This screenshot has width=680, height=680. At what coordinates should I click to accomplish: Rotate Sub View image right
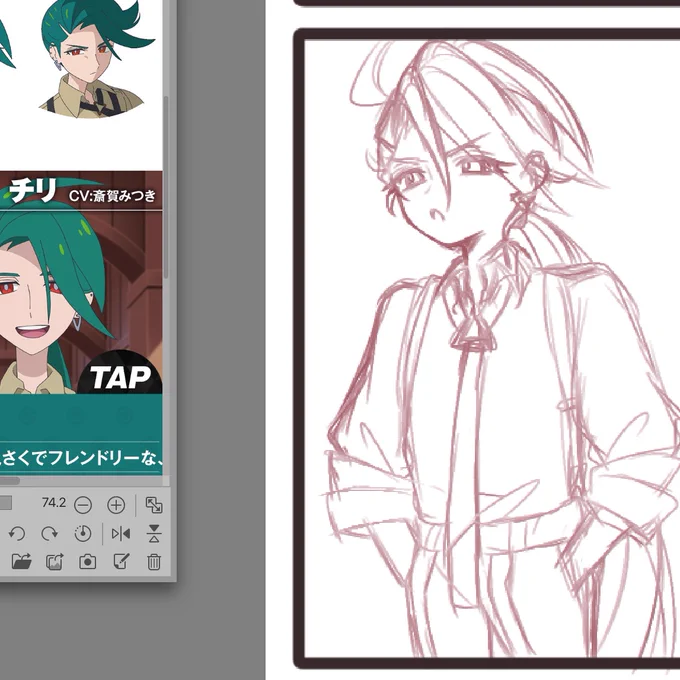[x=49, y=533]
